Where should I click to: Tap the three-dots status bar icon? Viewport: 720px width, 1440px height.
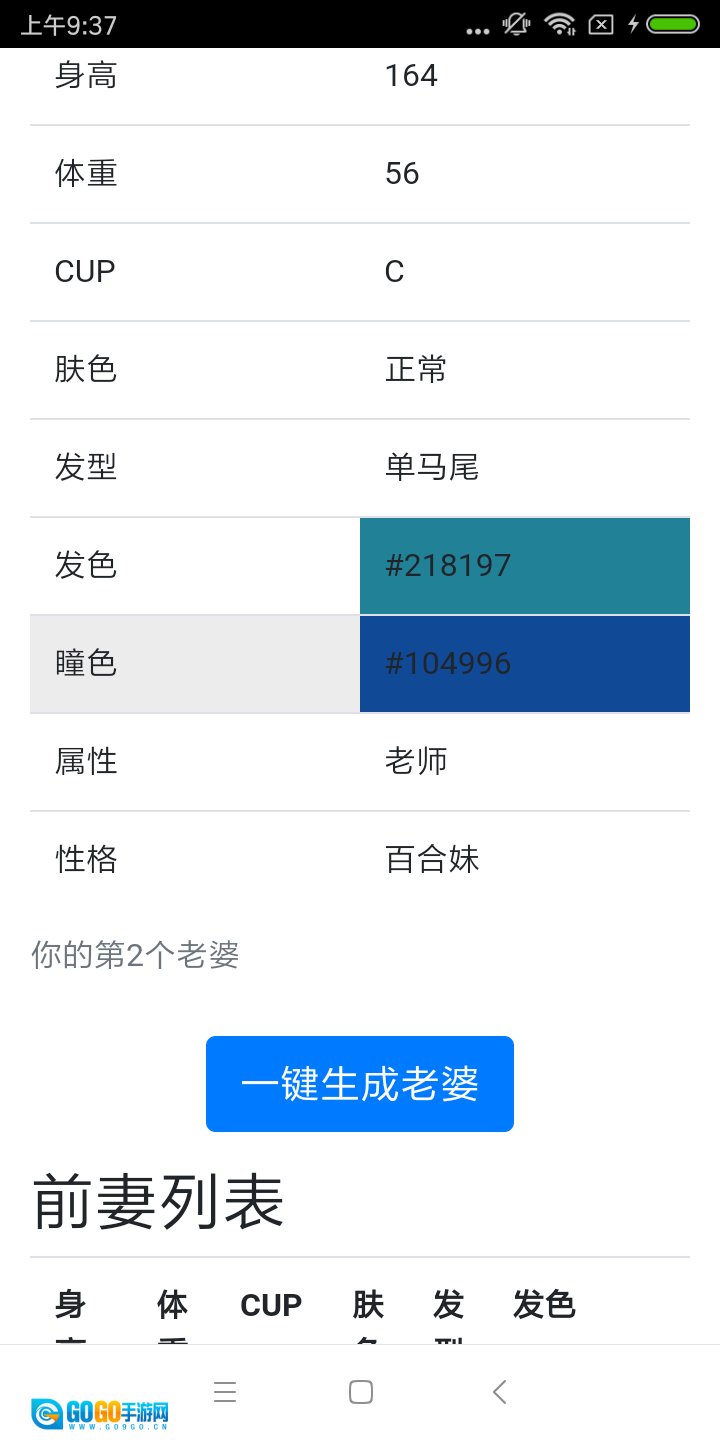coord(478,30)
